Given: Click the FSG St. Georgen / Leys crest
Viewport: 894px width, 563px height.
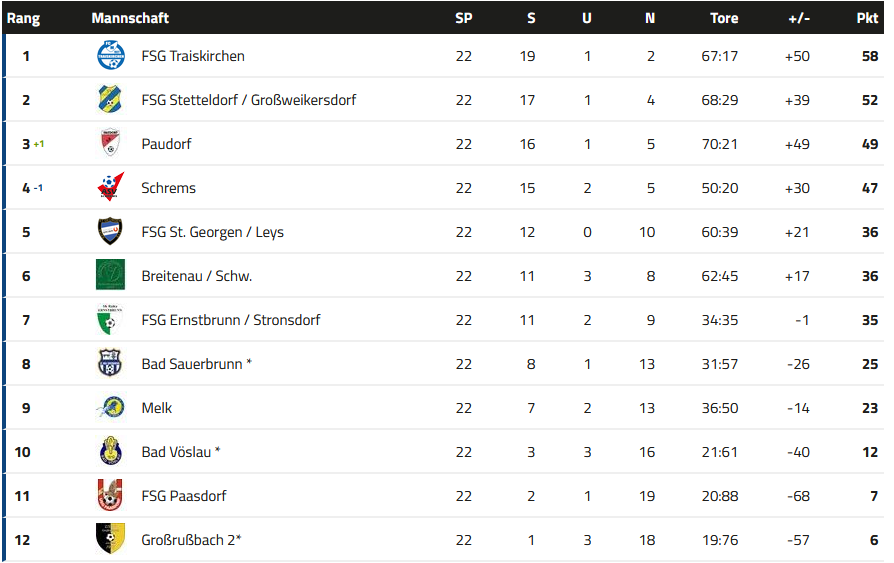Looking at the screenshot, I should tap(110, 231).
